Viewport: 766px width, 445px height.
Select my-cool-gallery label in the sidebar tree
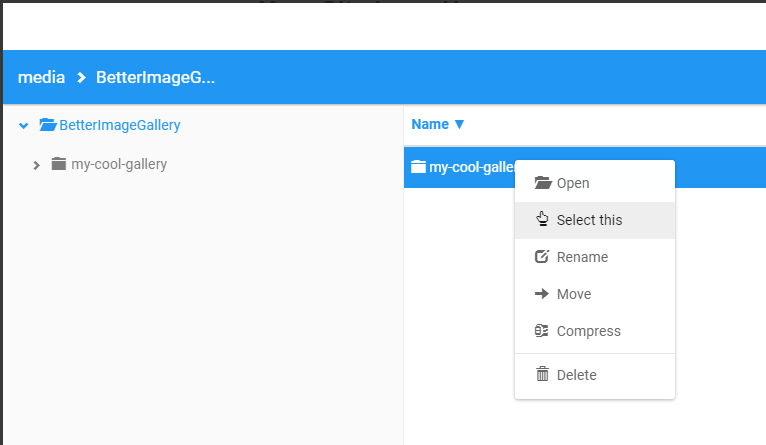pos(119,164)
